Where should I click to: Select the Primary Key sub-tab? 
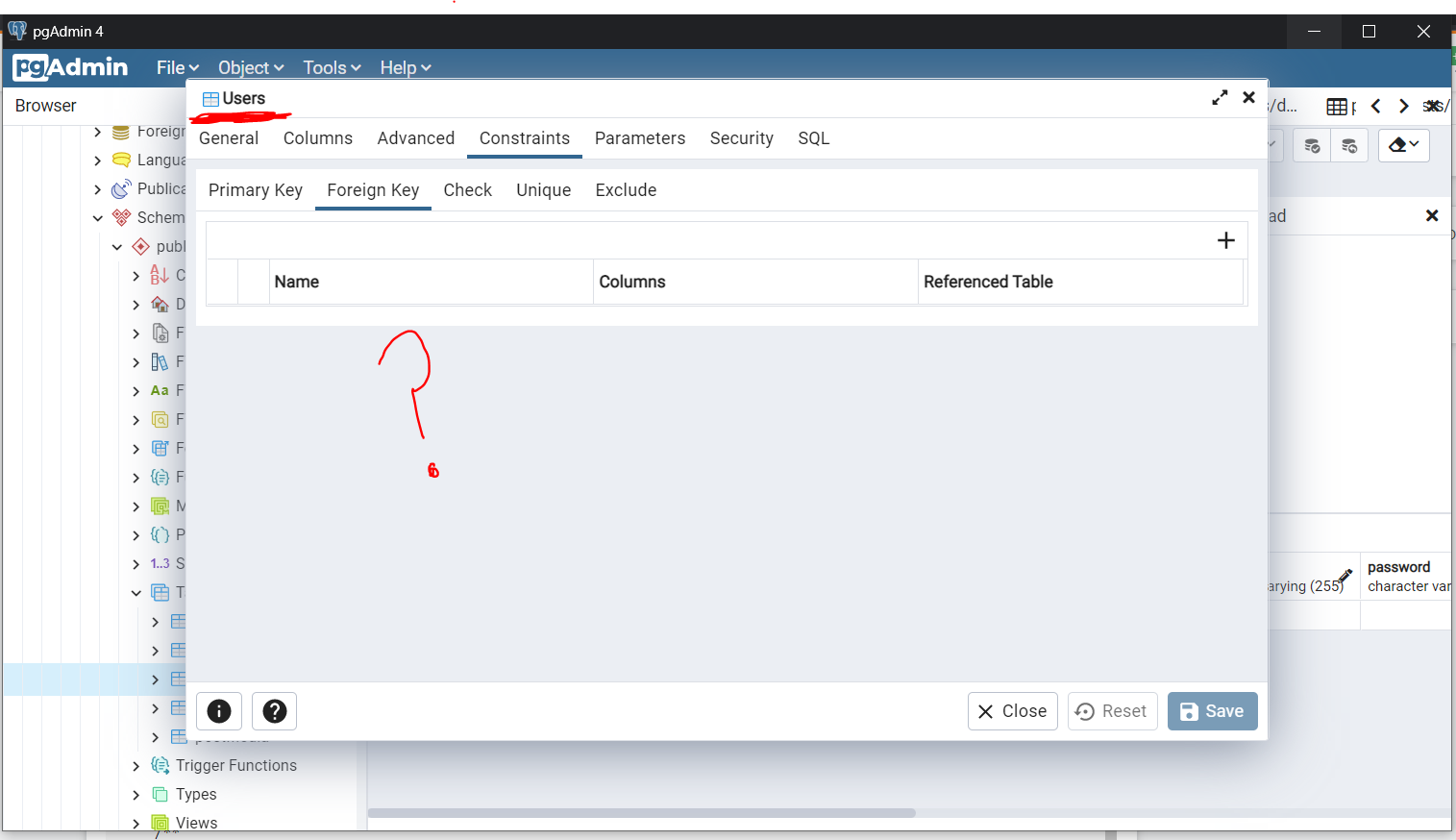point(256,190)
